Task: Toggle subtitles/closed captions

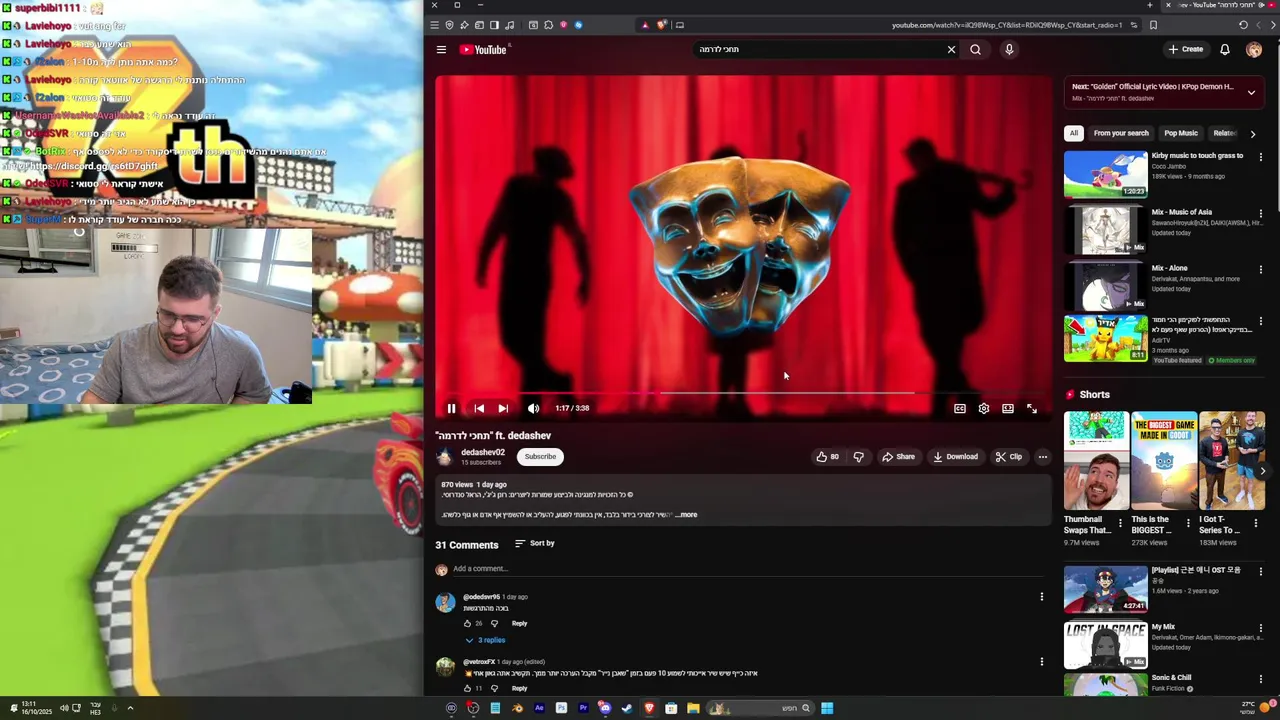Action: (x=960, y=408)
